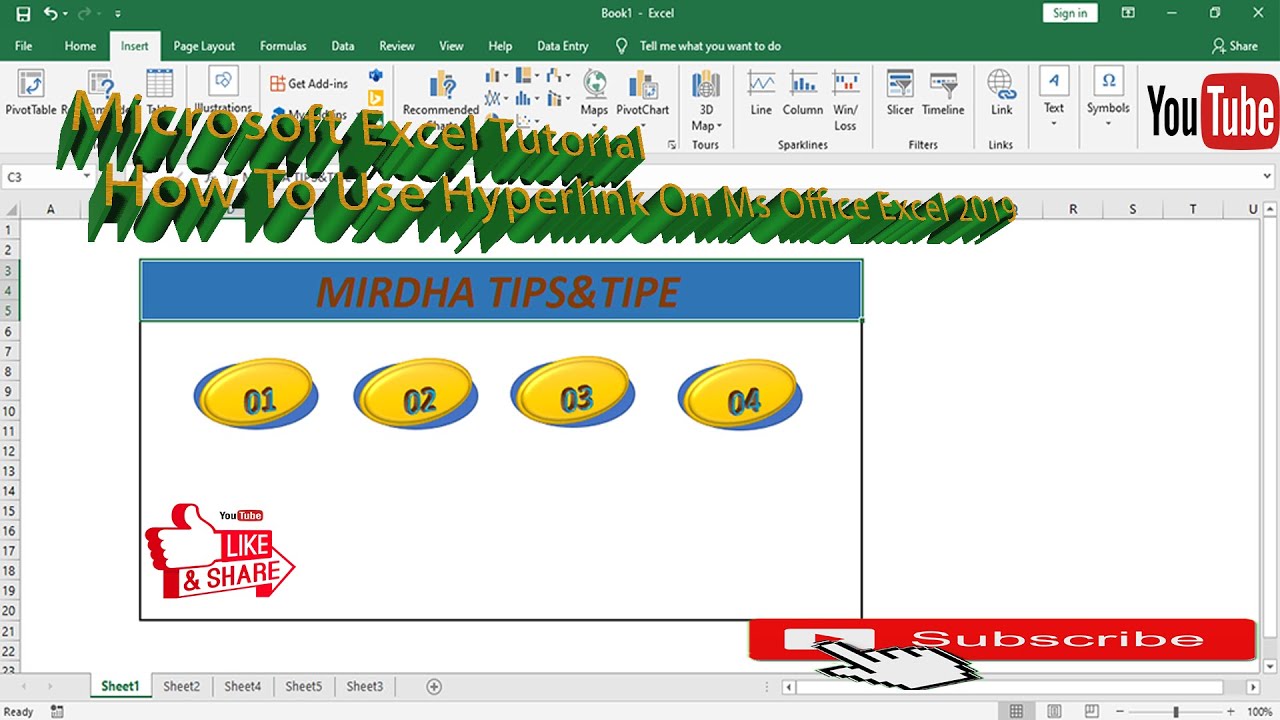Click the zoom slider handle
Viewport: 1280px width, 720px height.
[x=1176, y=711]
